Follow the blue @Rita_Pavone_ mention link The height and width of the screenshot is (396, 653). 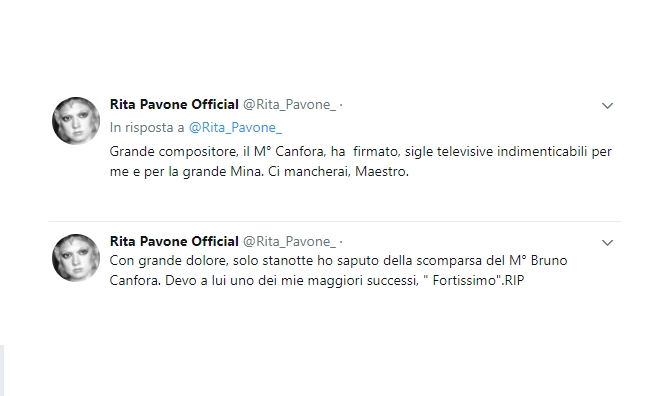[235, 127]
